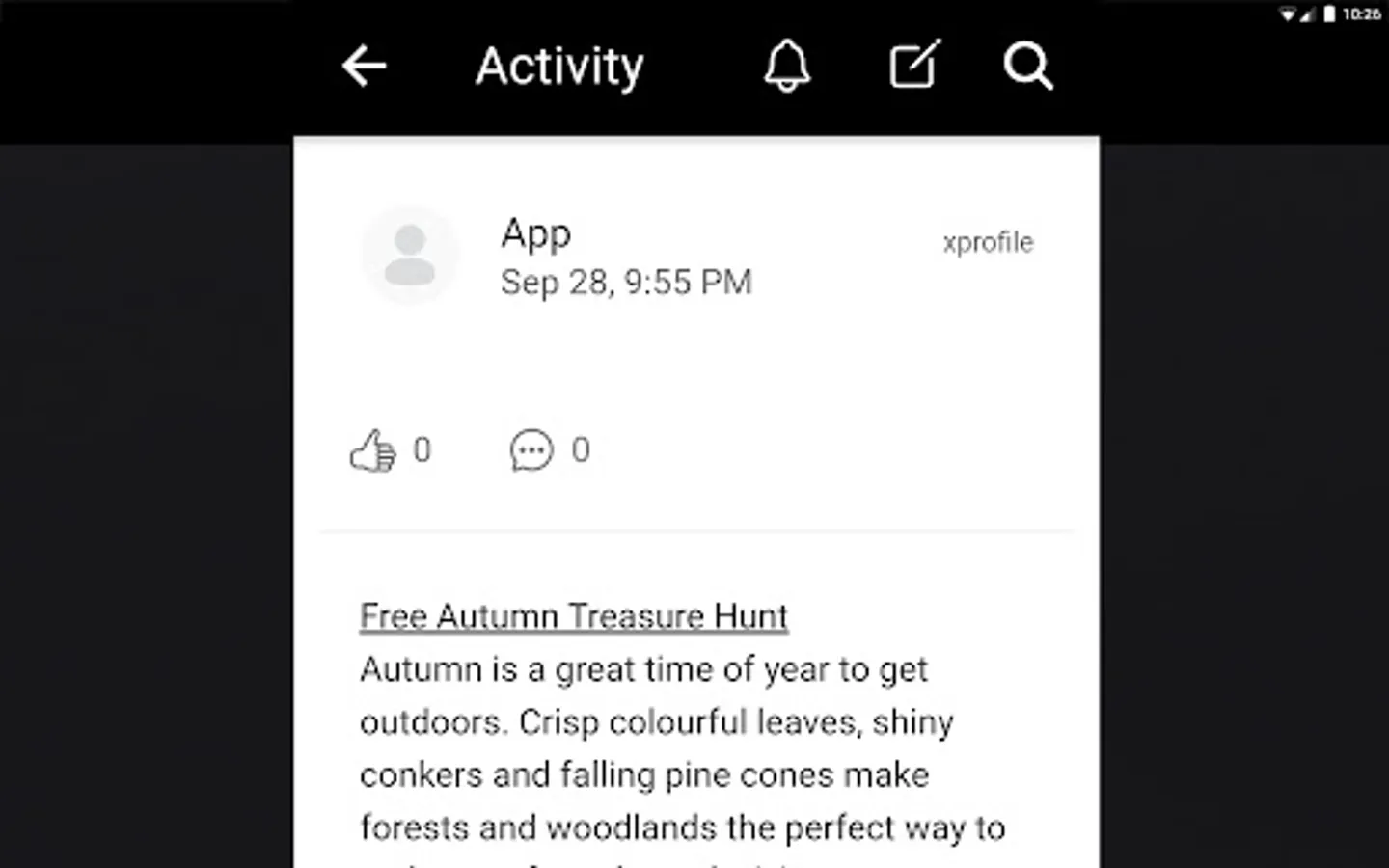Click the Autumn post body text

coord(682,748)
